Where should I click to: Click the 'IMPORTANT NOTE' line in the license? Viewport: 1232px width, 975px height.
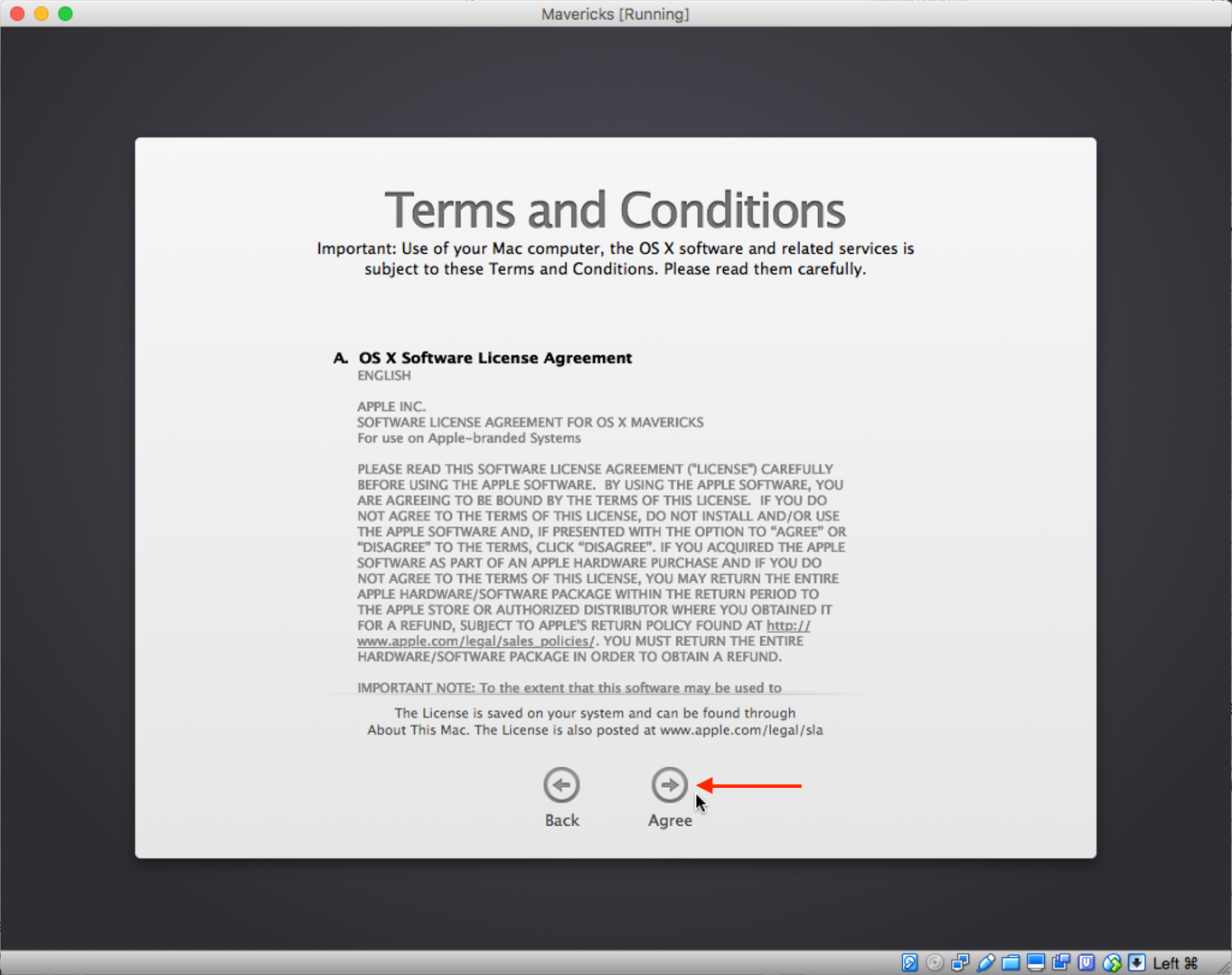pos(569,688)
